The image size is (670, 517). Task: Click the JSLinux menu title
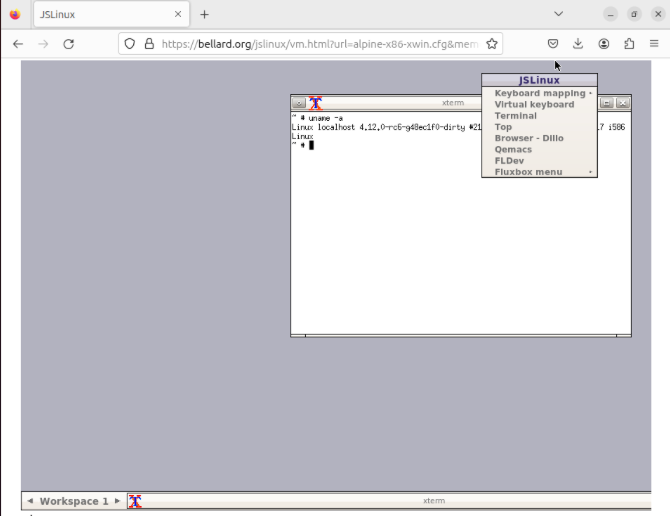pyautogui.click(x=539, y=80)
